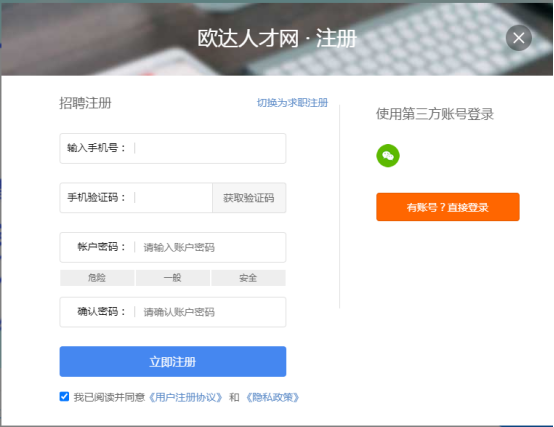Close the registration dialog with X icon

tap(518, 38)
